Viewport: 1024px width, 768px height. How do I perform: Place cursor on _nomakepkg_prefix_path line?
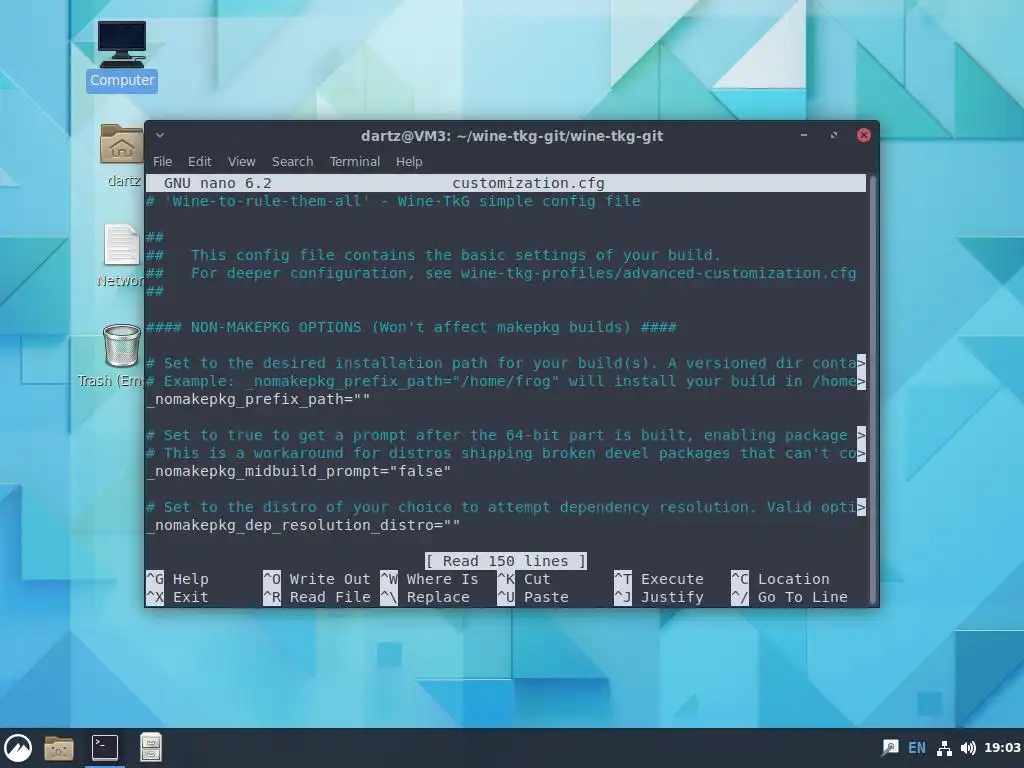click(x=259, y=400)
